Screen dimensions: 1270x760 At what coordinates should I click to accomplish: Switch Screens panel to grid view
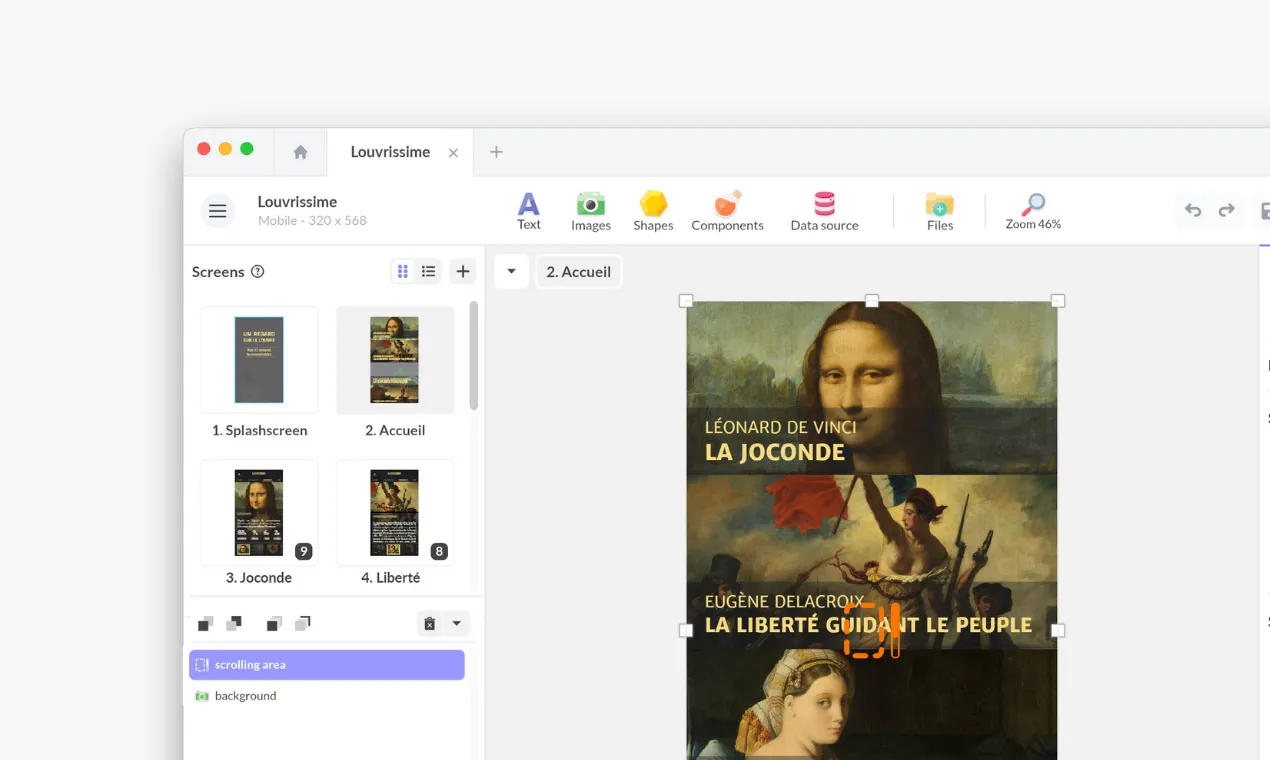[x=403, y=271]
